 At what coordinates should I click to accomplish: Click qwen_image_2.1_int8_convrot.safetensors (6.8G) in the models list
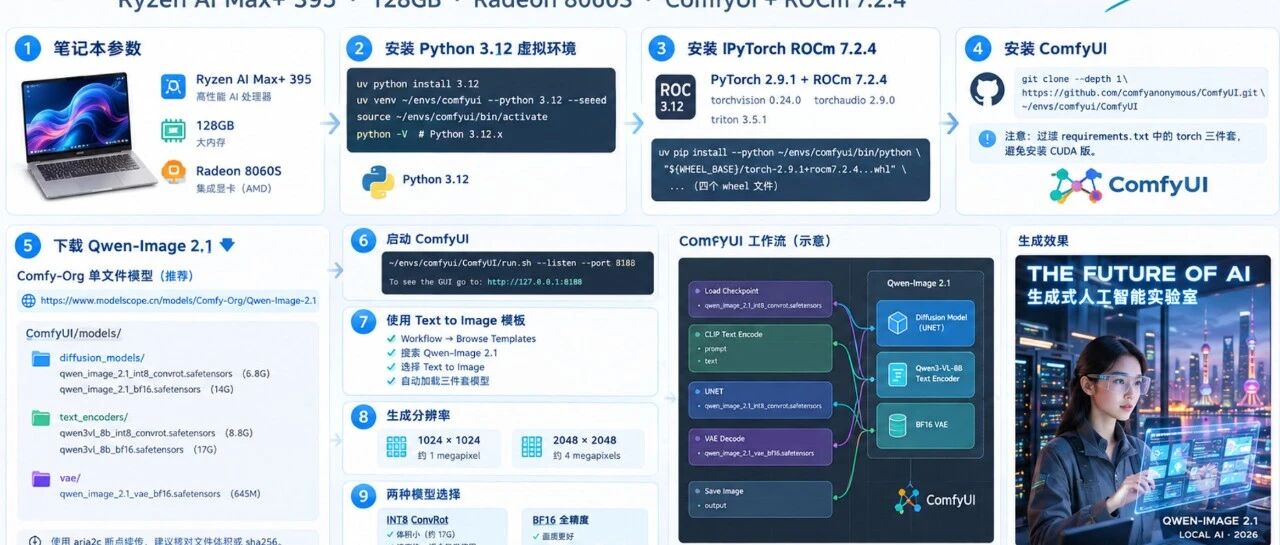tap(164, 374)
